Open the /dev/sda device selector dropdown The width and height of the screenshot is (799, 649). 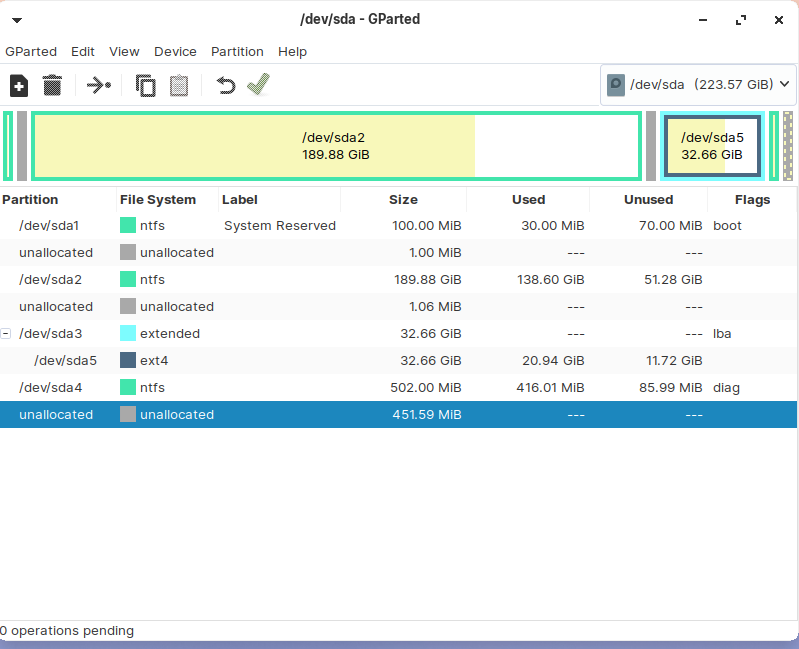pyautogui.click(x=698, y=85)
